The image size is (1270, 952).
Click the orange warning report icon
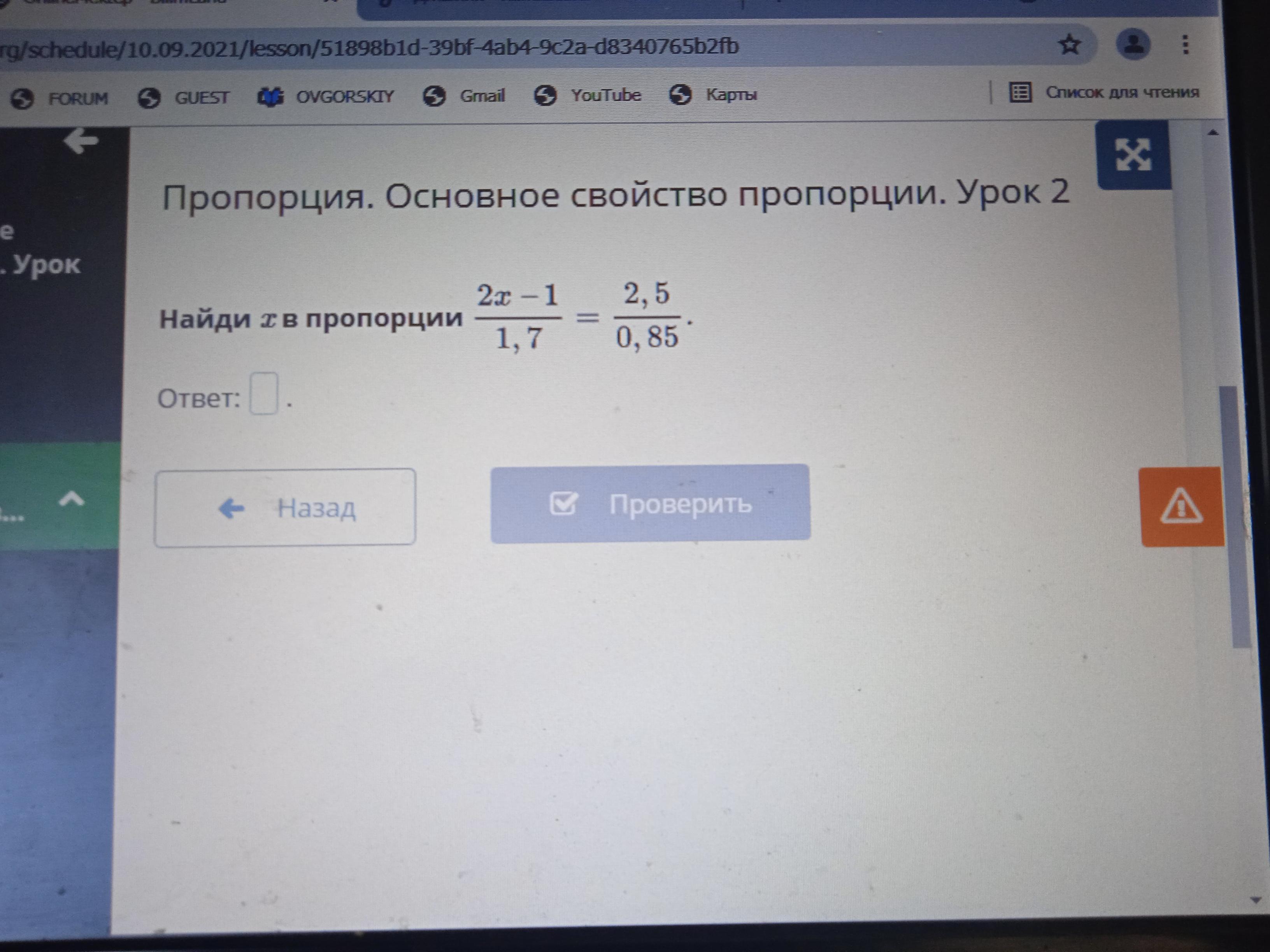pos(1181,507)
